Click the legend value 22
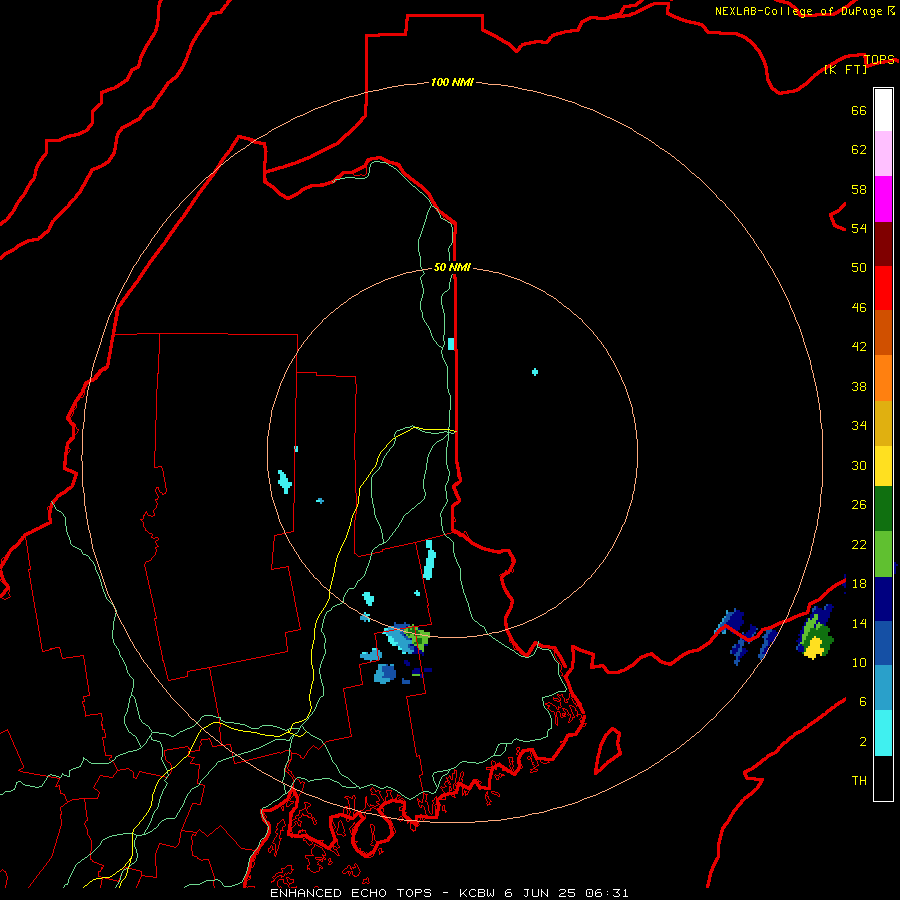This screenshot has width=900, height=900. [859, 544]
